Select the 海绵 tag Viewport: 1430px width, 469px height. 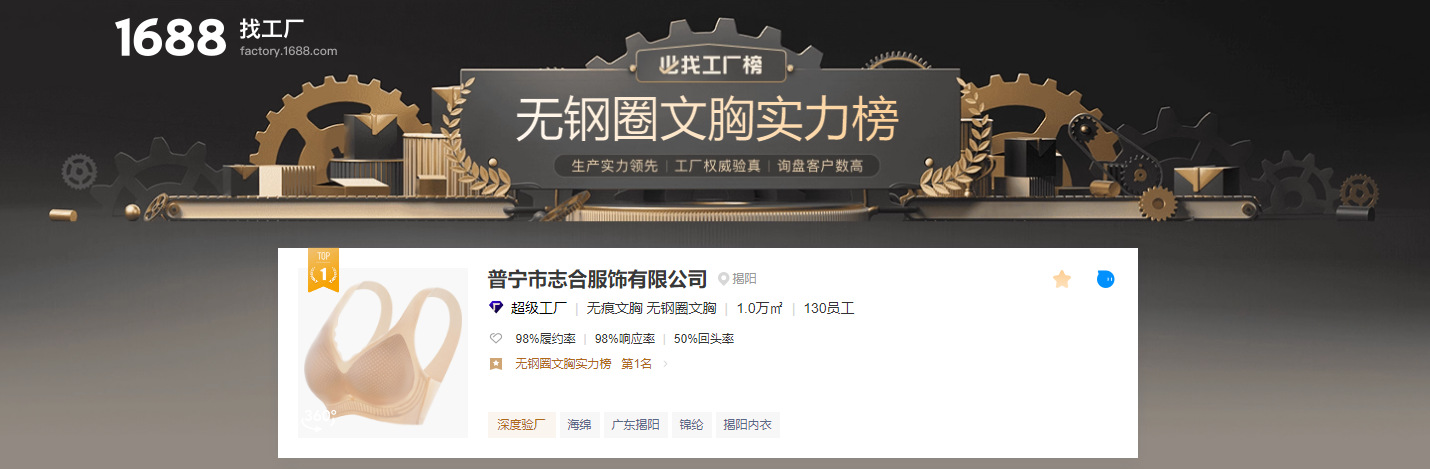tap(580, 425)
